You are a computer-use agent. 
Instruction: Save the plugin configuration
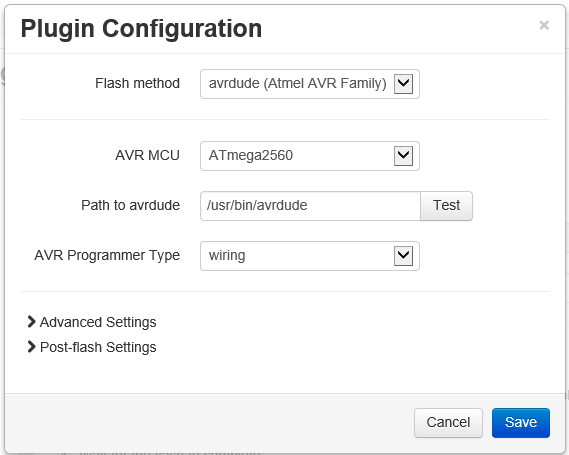tap(521, 423)
